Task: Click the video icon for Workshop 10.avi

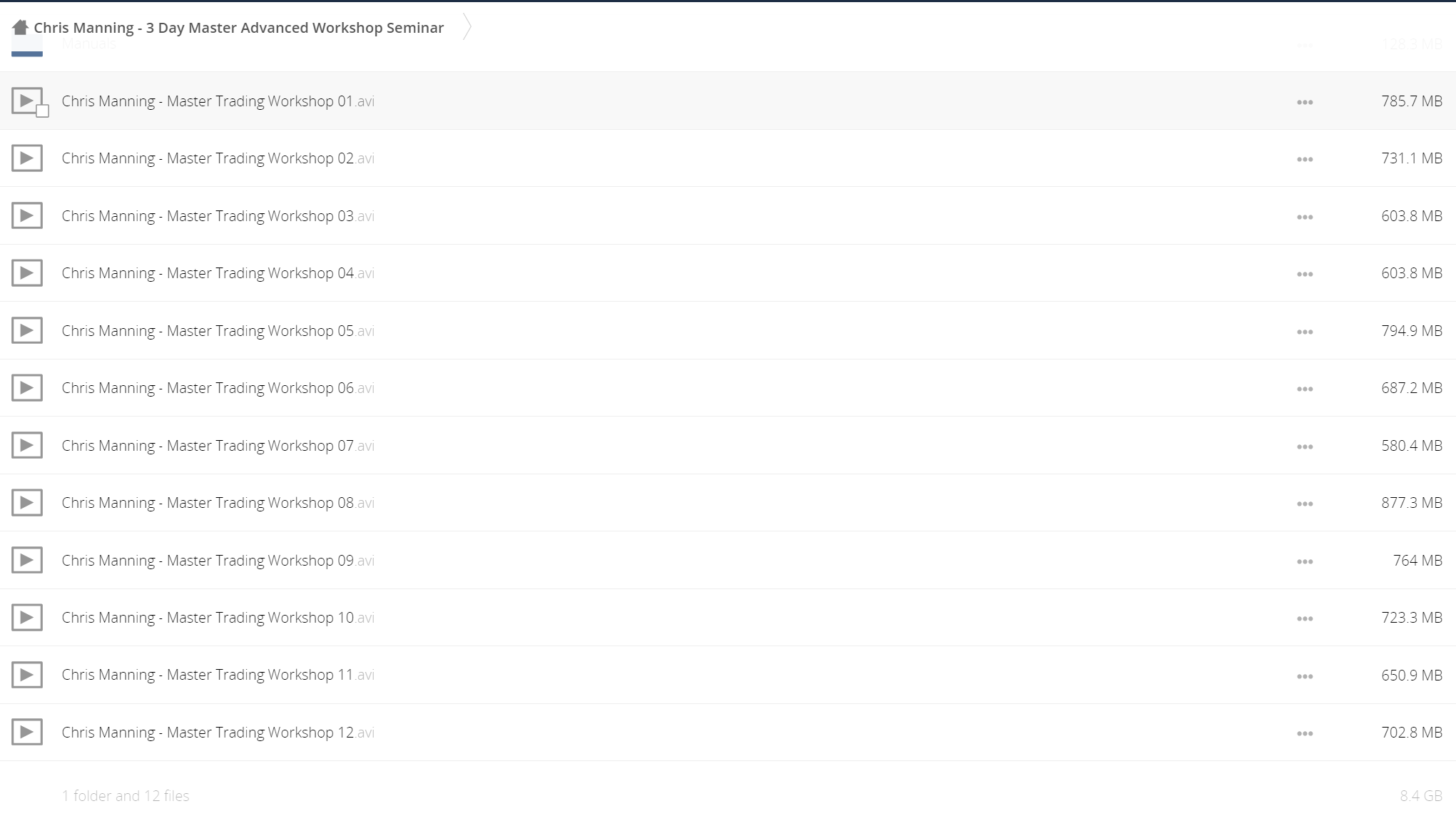Action: [27, 618]
